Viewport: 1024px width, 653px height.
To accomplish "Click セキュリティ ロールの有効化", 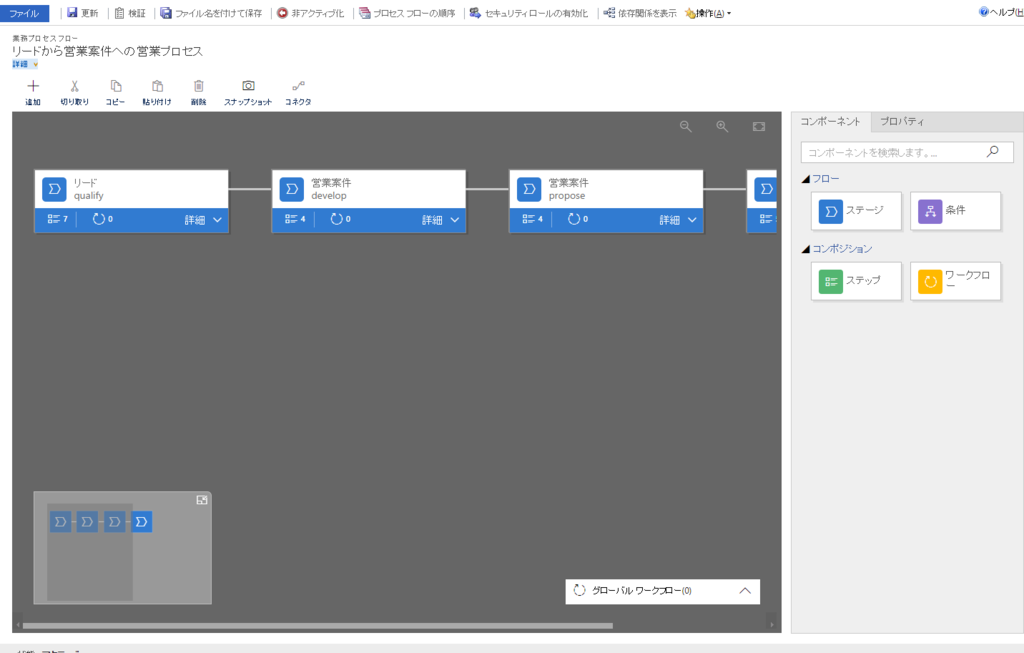I will 529,13.
